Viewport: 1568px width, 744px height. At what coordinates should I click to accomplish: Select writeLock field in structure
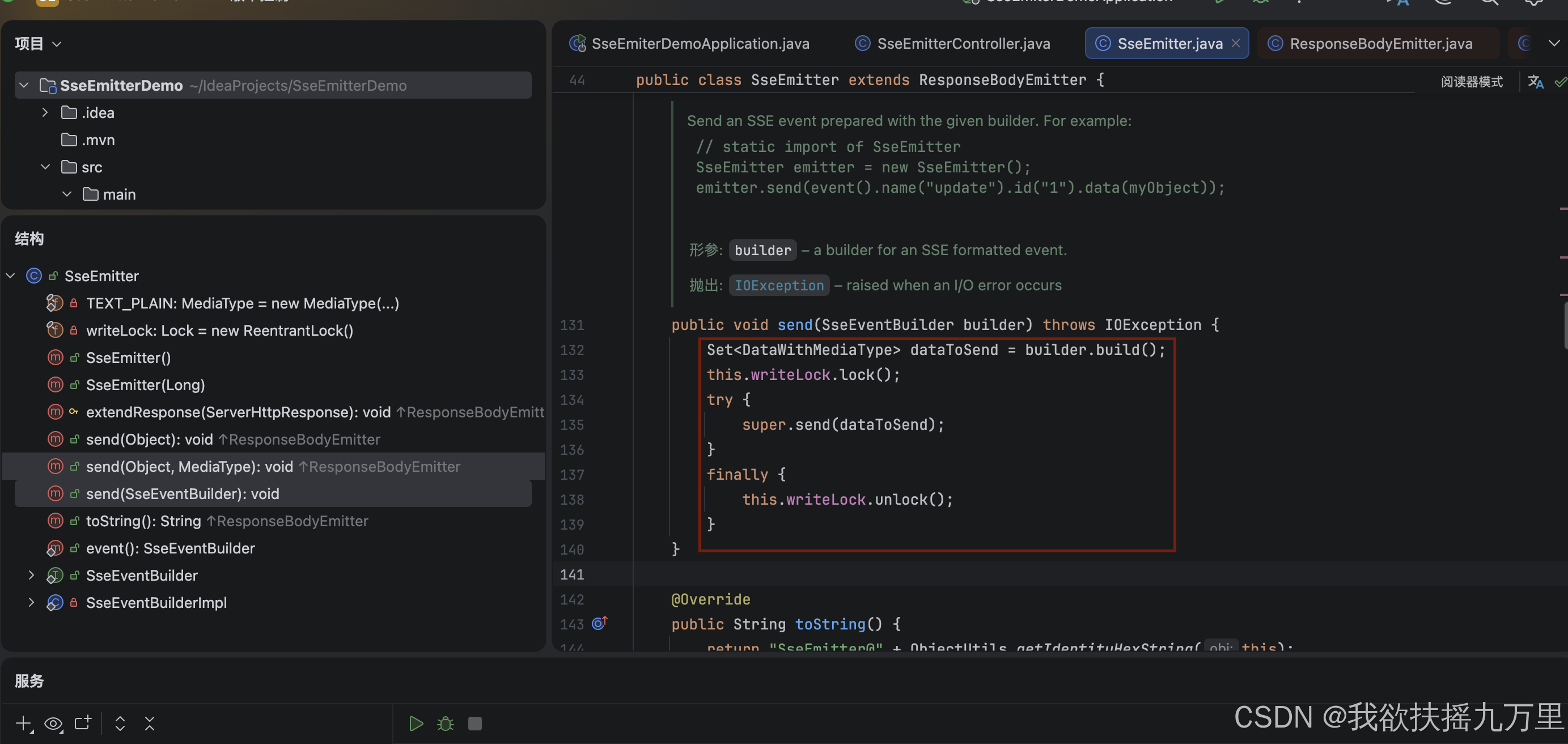[x=219, y=331]
